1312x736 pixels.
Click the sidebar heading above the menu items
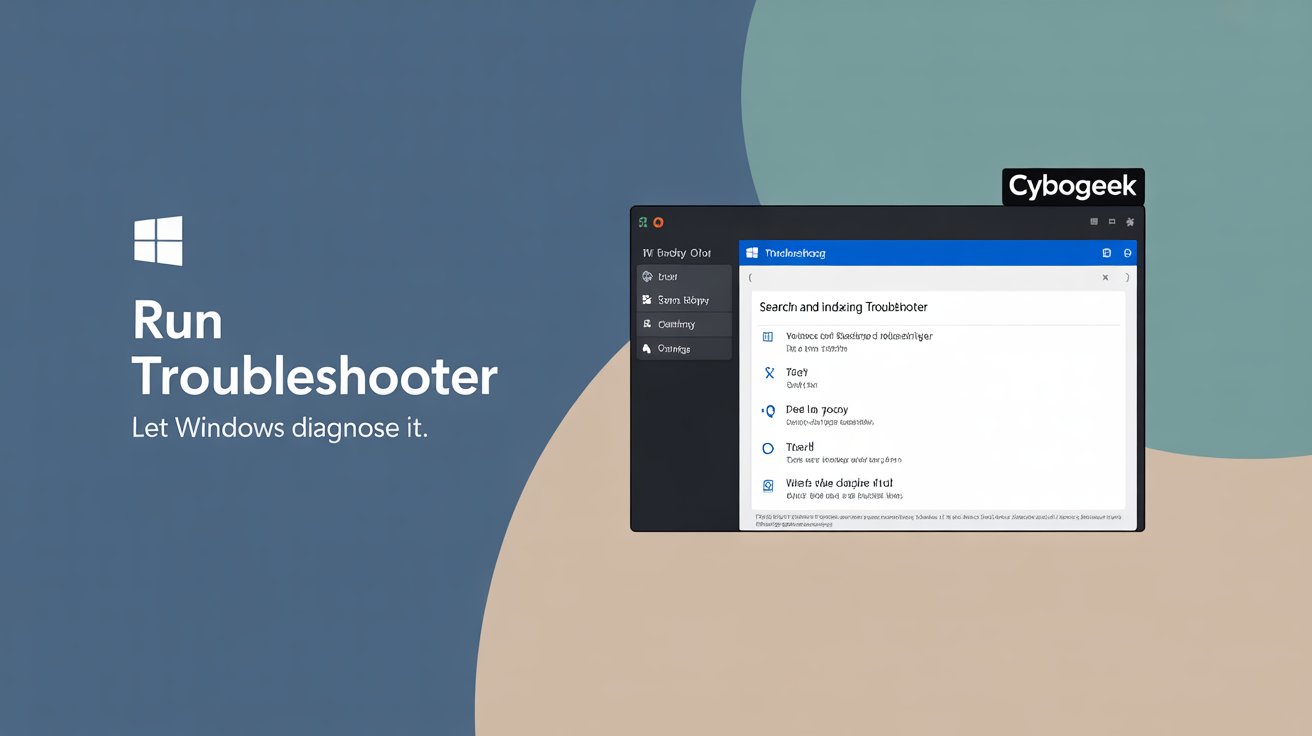tap(676, 253)
